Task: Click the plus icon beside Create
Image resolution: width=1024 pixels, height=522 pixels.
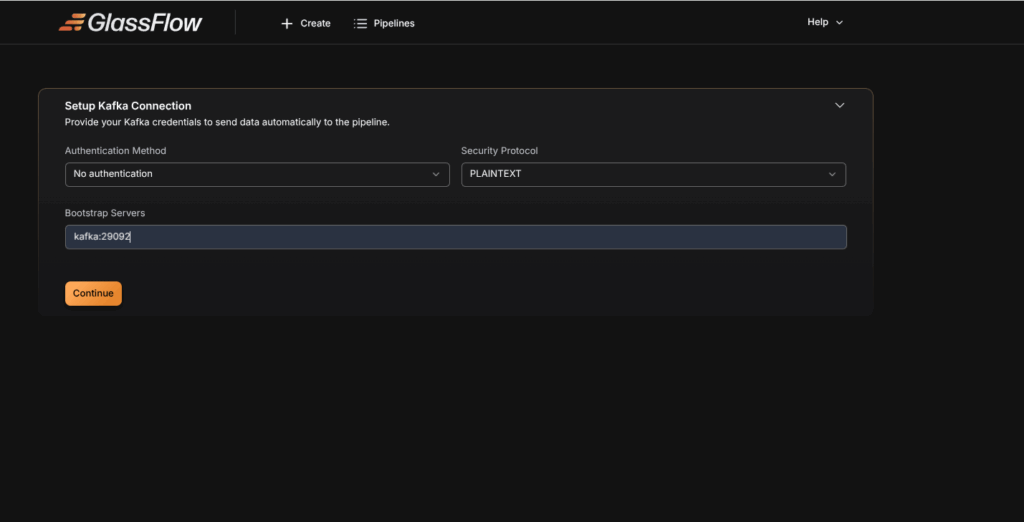Action: point(287,23)
